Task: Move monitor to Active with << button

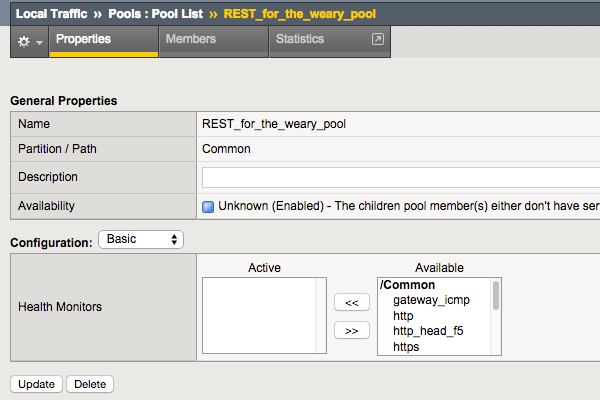Action: tap(351, 302)
